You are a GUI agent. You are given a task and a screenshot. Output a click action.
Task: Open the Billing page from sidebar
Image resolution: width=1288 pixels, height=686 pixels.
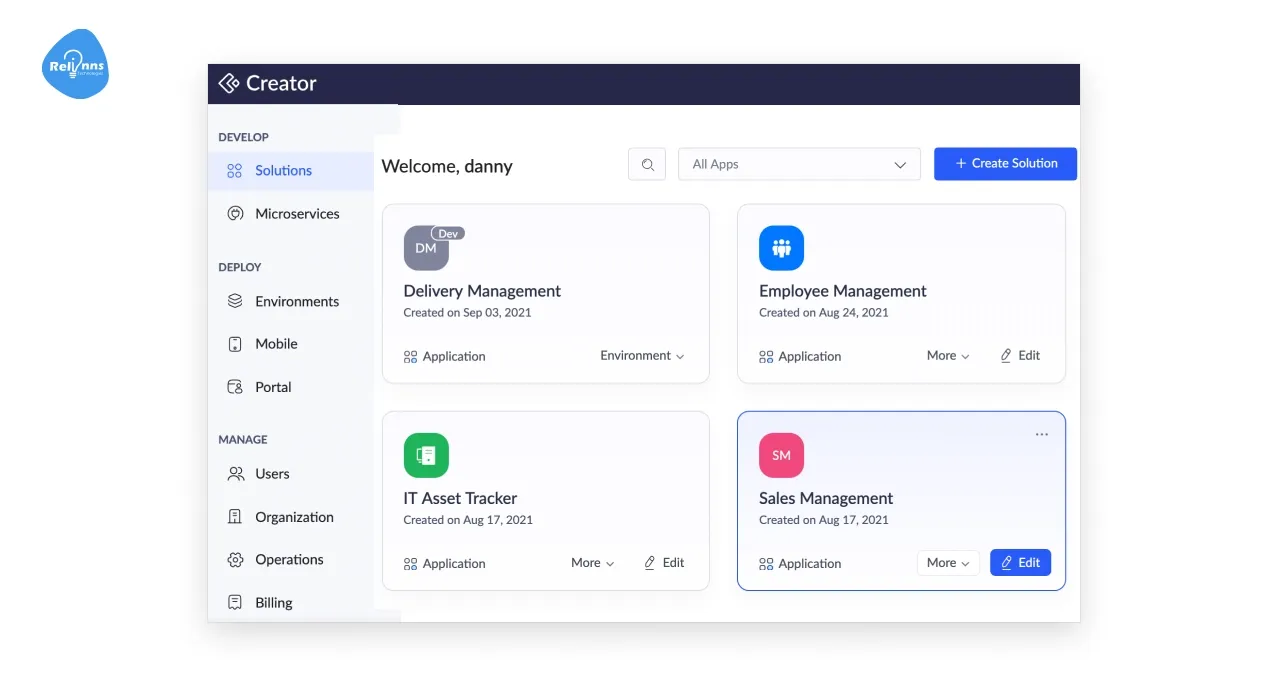pos(273,603)
